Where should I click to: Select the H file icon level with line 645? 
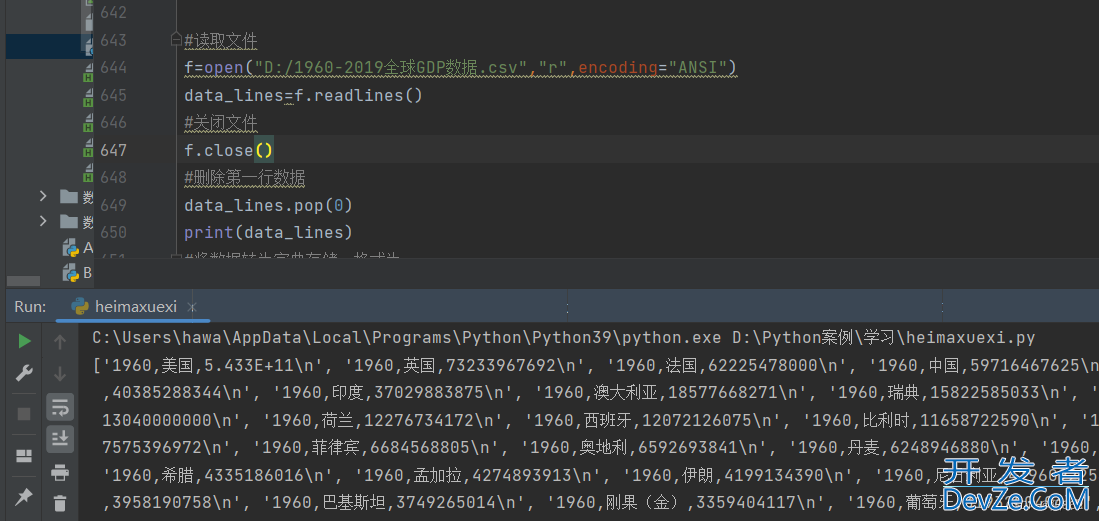coord(88,98)
